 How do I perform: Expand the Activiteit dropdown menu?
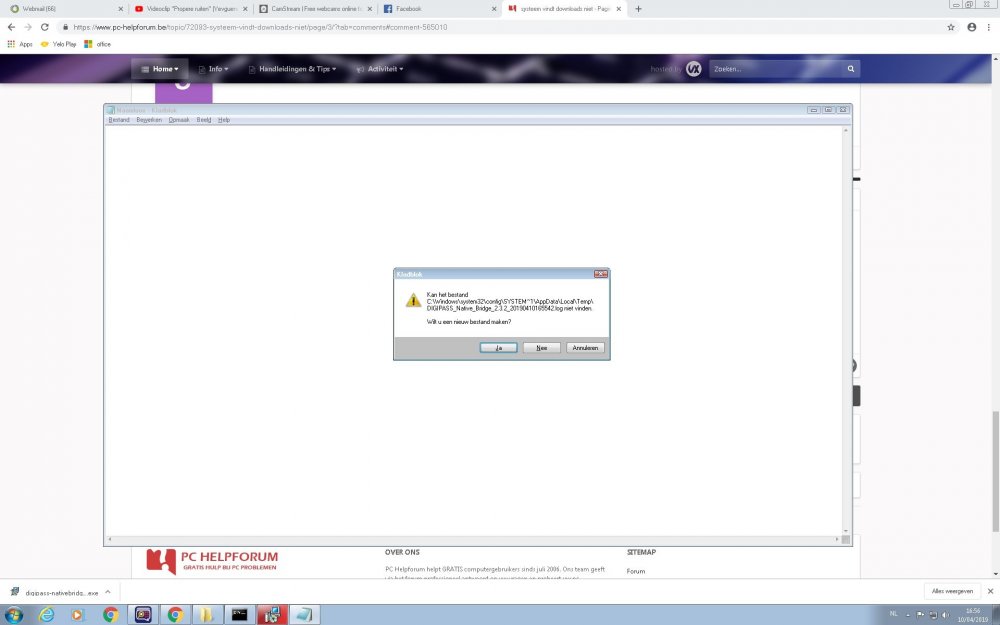pyautogui.click(x=380, y=69)
